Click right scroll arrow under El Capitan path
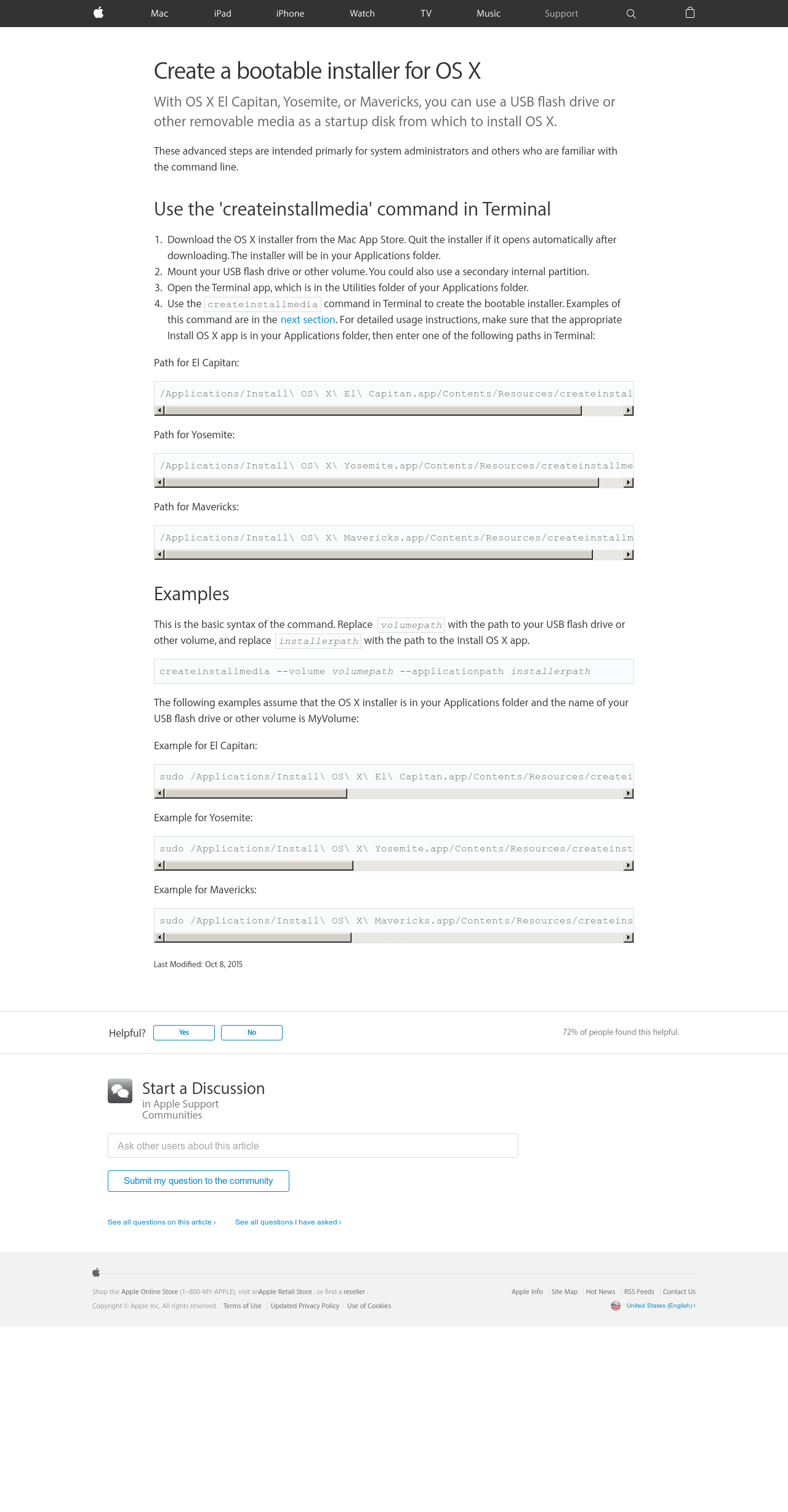This screenshot has height=1512, width=788. click(629, 411)
